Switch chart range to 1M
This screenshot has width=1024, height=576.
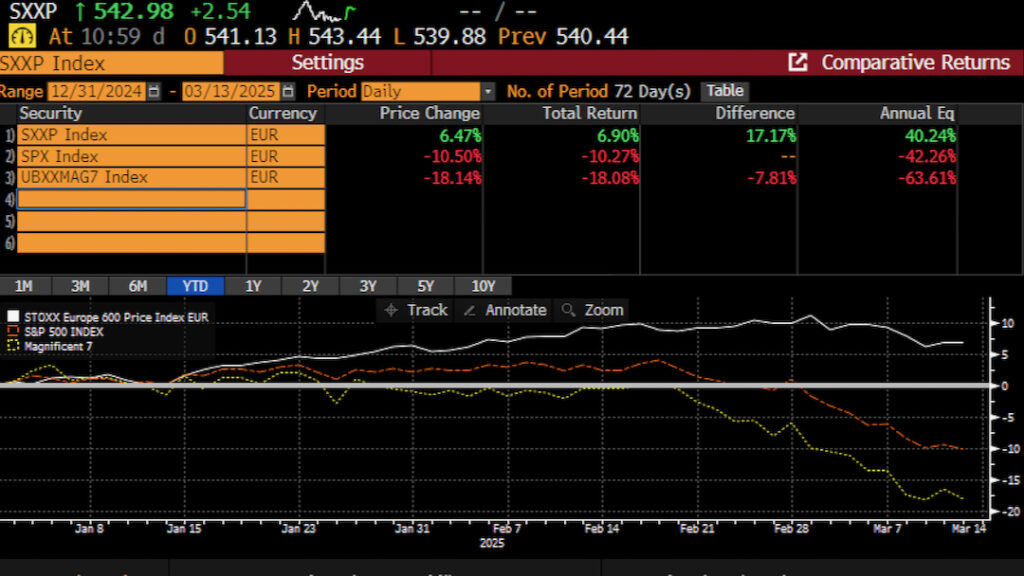(x=24, y=286)
